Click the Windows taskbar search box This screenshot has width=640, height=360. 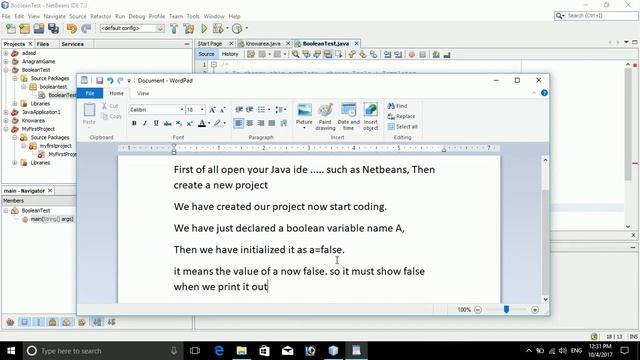click(x=102, y=351)
